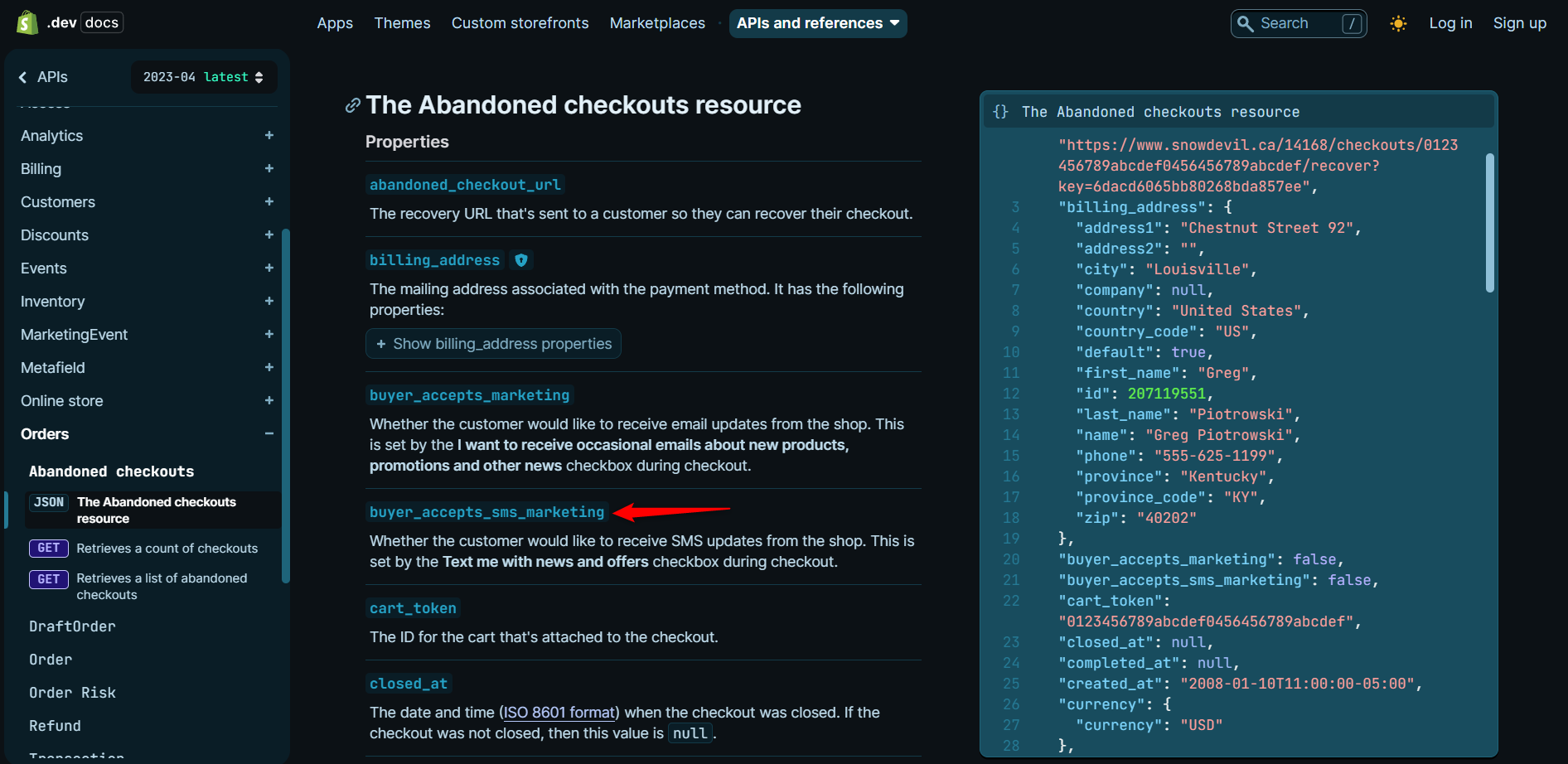Image resolution: width=1568 pixels, height=764 pixels.
Task: Click the Shopify bag logo
Action: click(27, 22)
